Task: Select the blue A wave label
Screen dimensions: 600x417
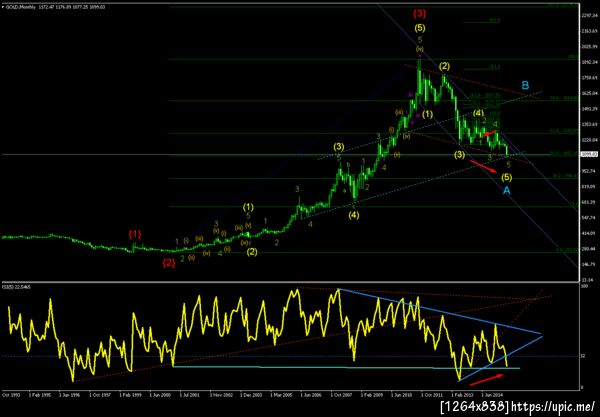Action: tap(506, 190)
